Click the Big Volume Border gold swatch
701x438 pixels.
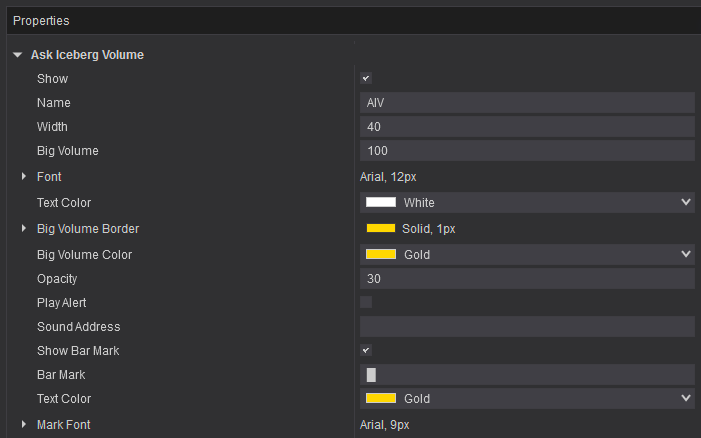381,229
